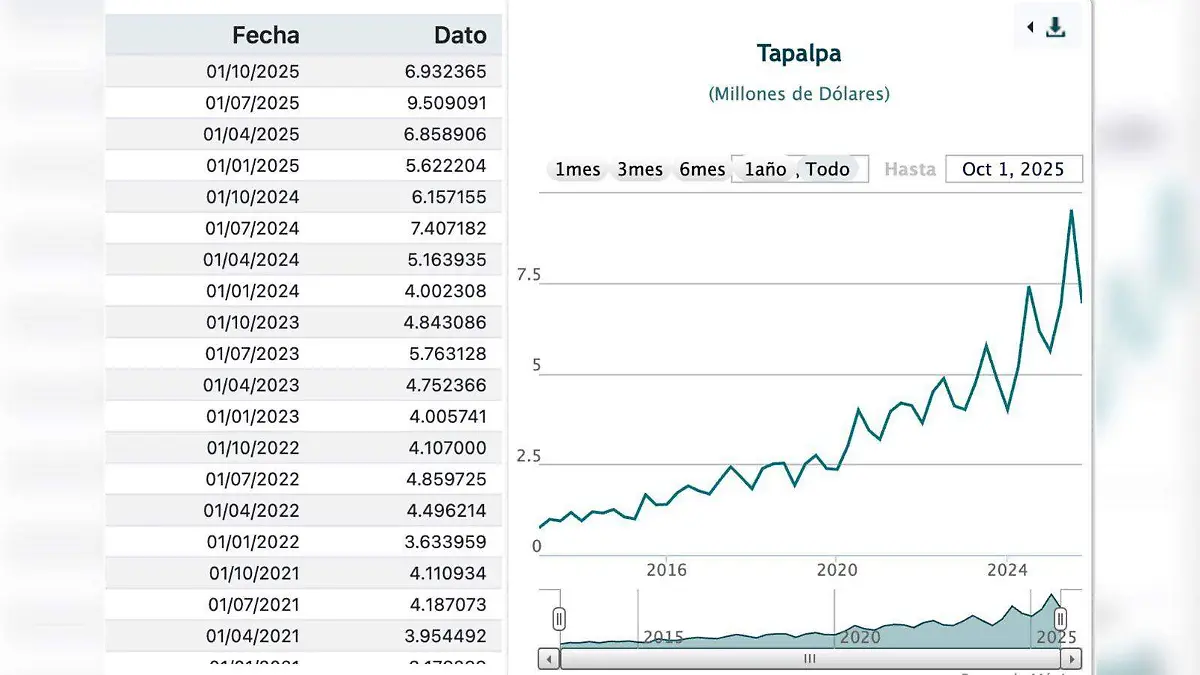Click the chart download icon

pos(1055,28)
